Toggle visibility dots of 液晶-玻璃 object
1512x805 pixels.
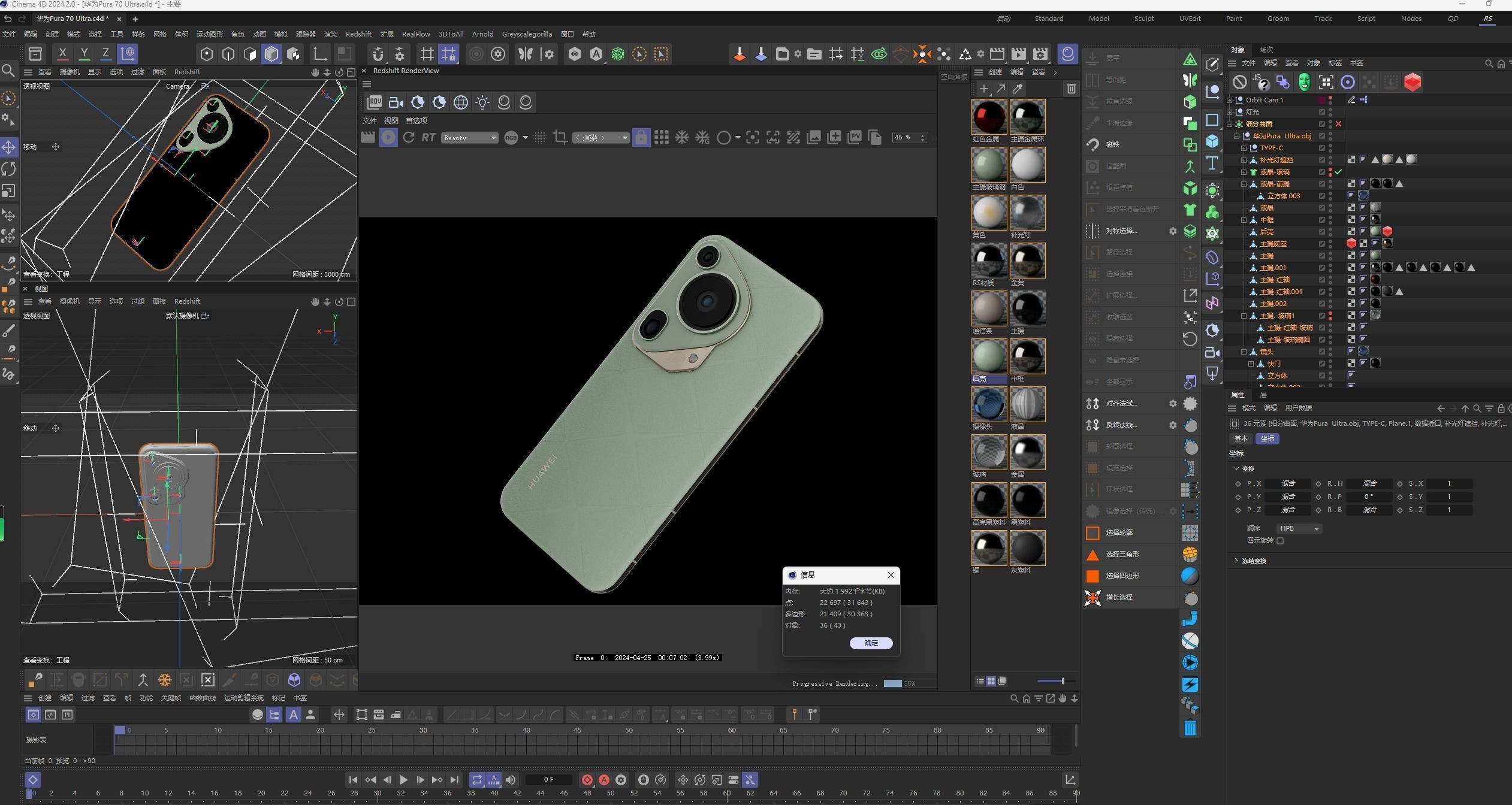[1330, 172]
